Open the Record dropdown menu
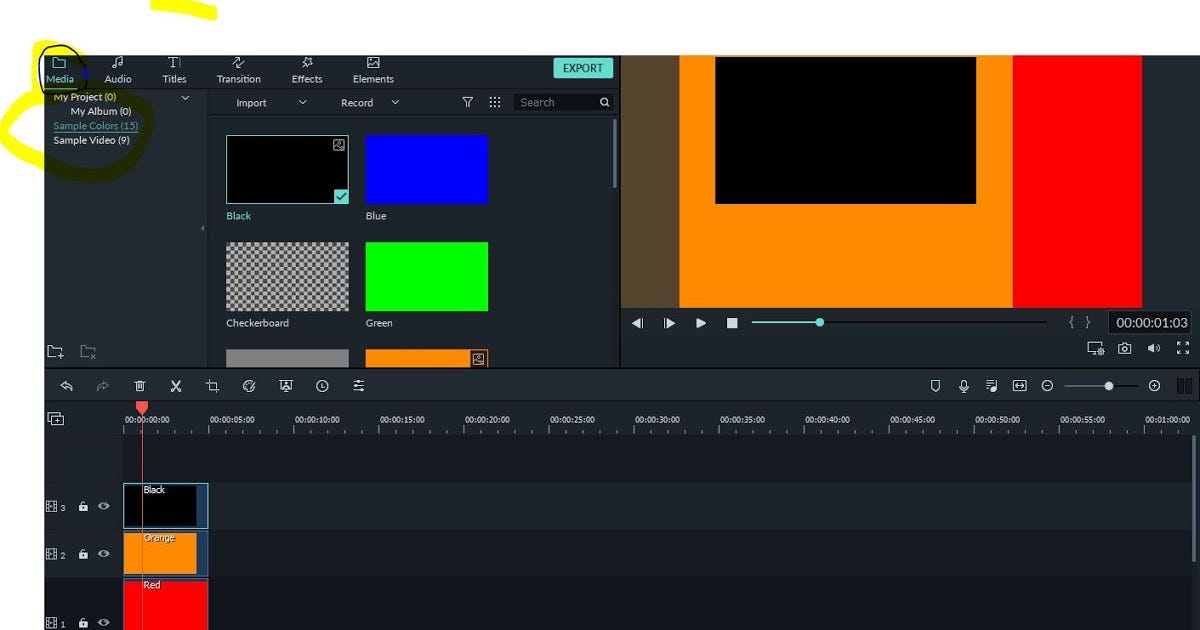This screenshot has width=1200, height=630. (395, 102)
